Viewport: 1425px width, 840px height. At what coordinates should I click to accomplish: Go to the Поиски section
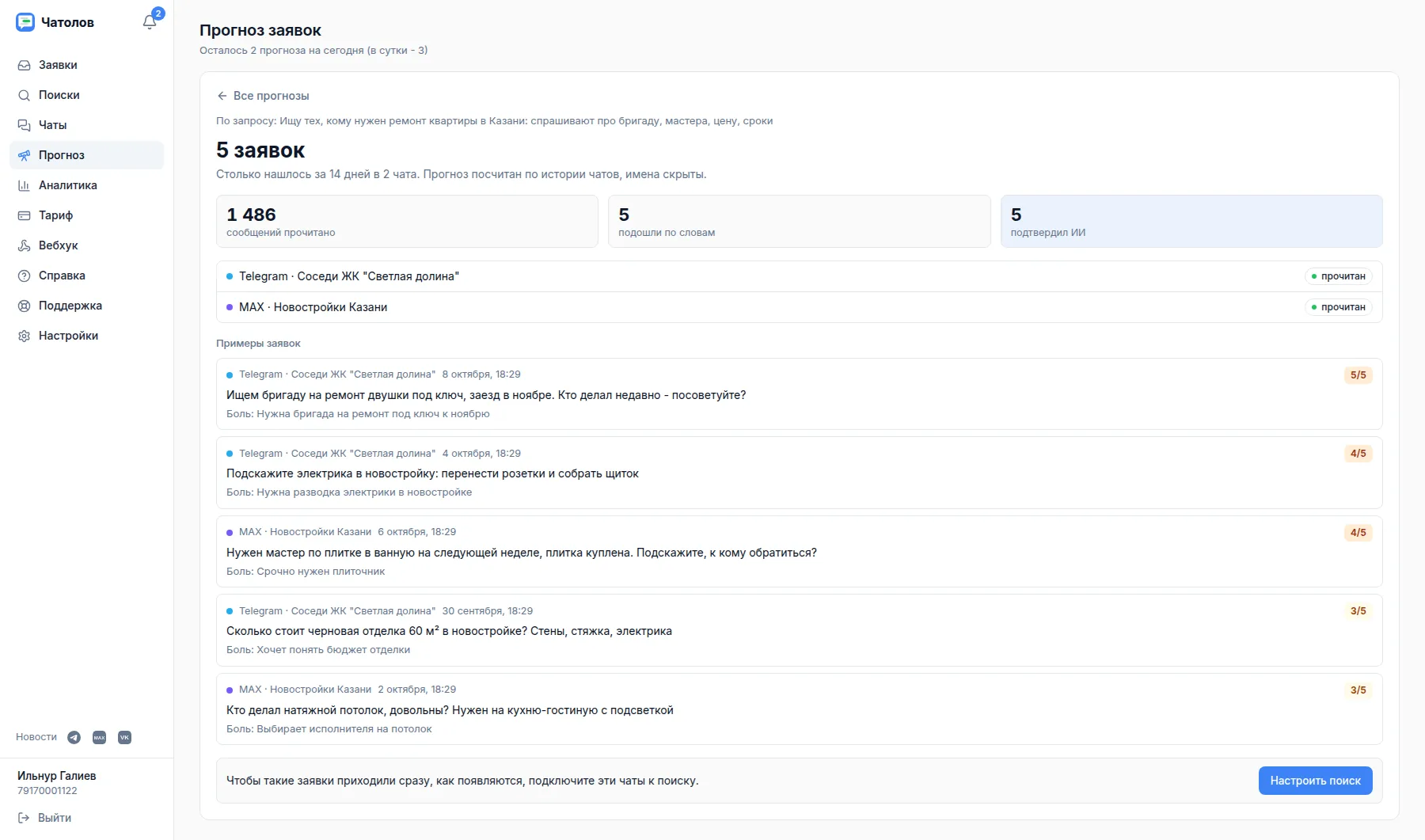coord(86,95)
